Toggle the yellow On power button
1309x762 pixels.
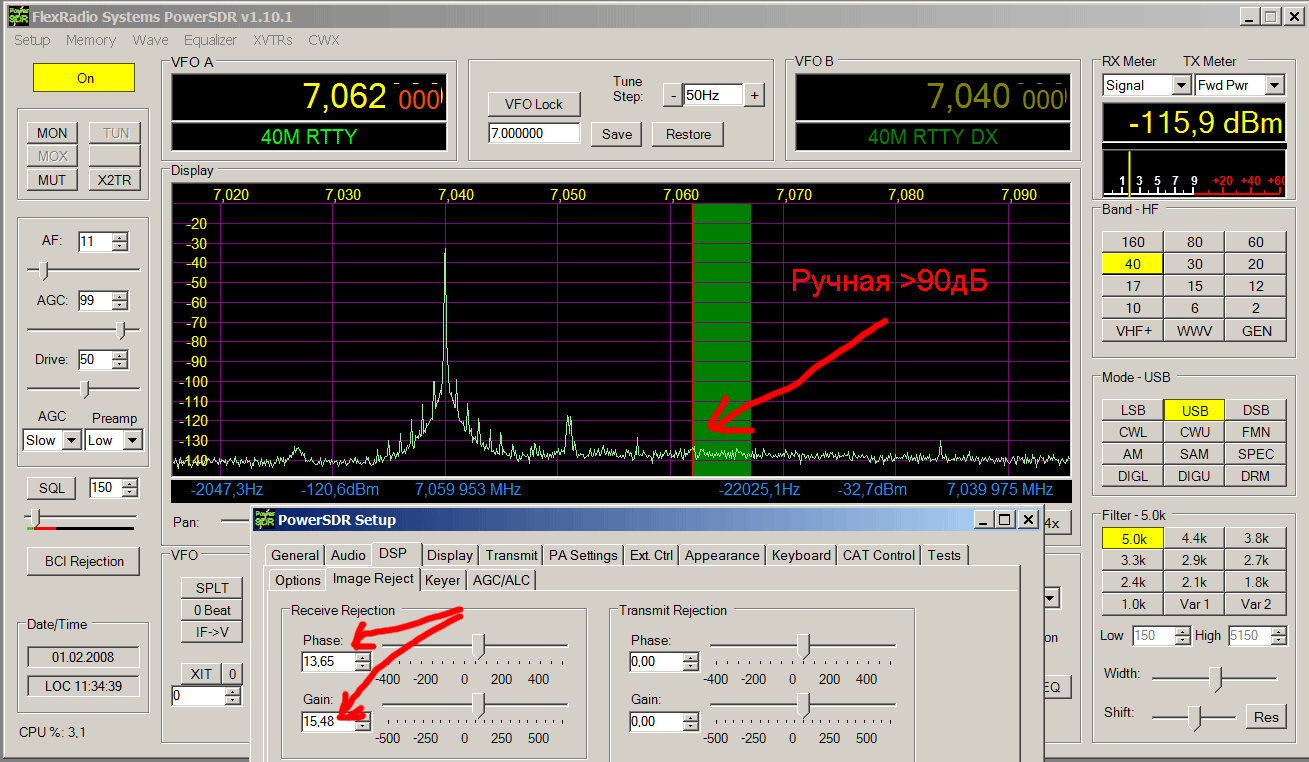coord(84,78)
